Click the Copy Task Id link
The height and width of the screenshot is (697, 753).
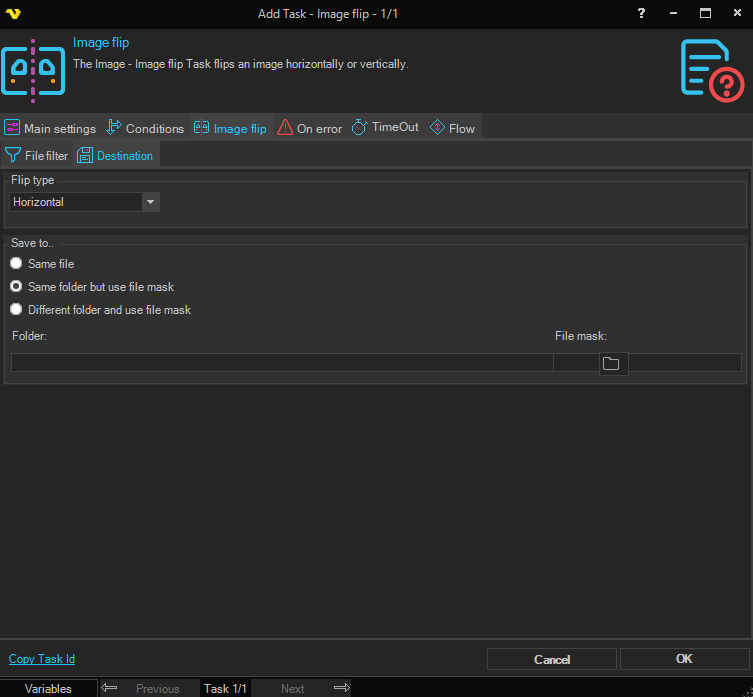click(x=42, y=659)
